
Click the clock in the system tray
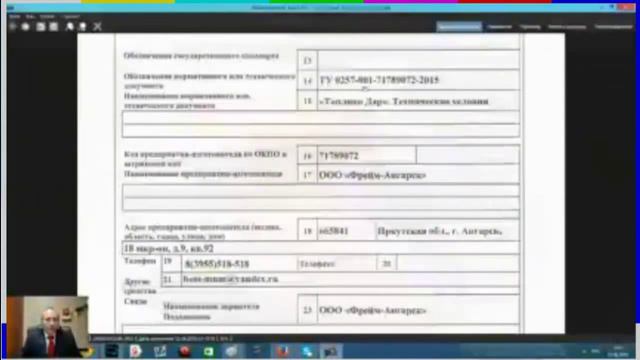pos(618,351)
